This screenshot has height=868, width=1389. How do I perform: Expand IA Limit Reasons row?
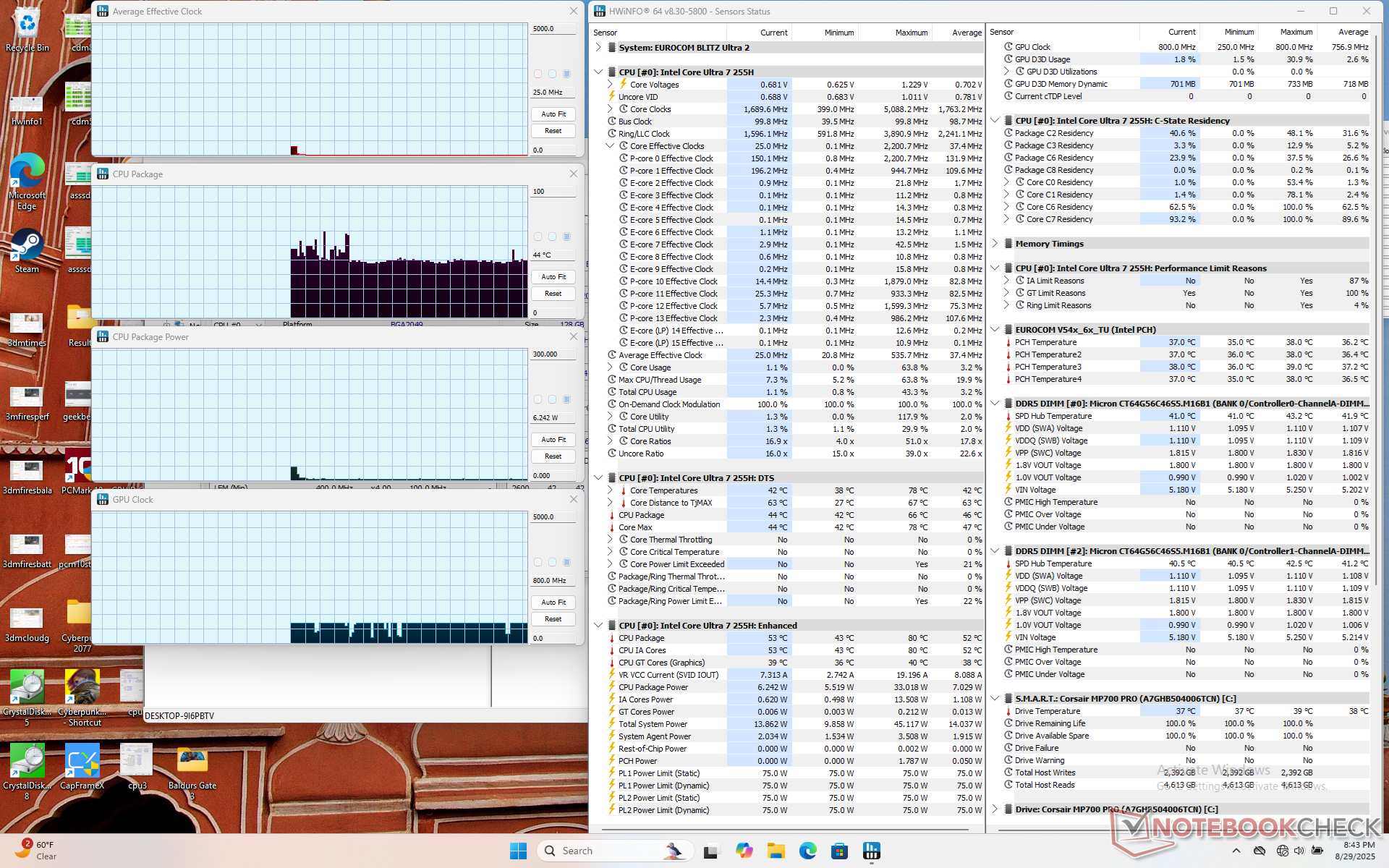tap(1006, 281)
